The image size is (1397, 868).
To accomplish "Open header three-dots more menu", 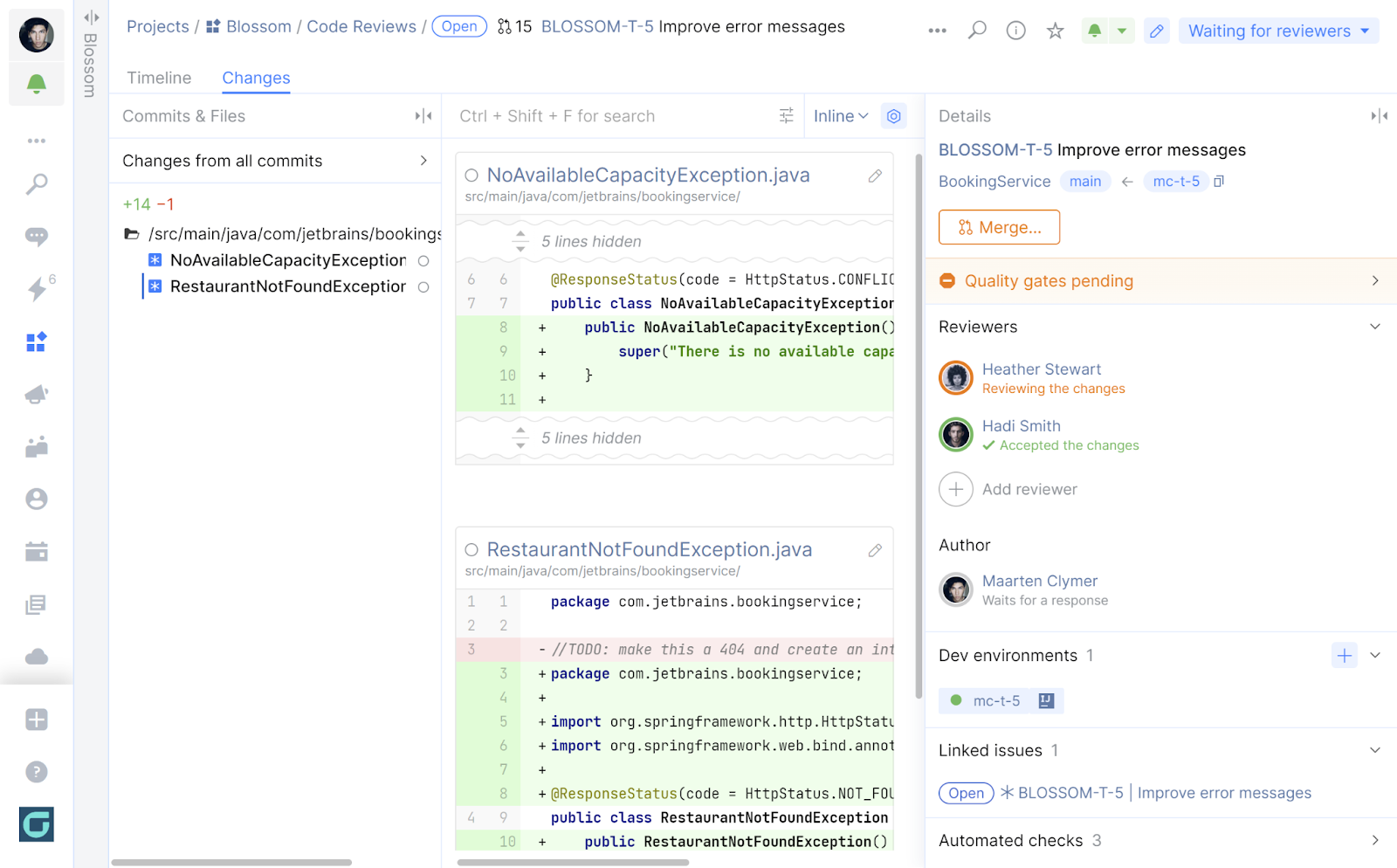I will click(x=937, y=31).
